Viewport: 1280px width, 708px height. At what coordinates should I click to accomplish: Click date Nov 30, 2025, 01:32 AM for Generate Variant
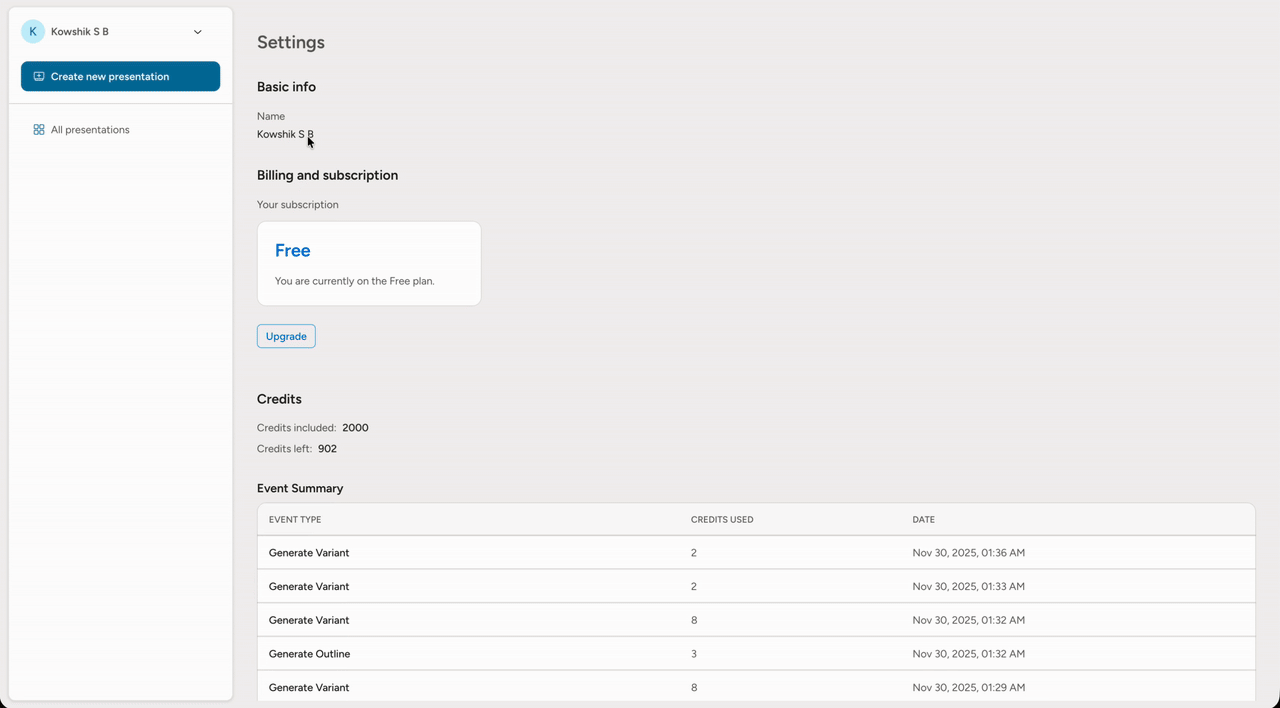click(x=969, y=621)
